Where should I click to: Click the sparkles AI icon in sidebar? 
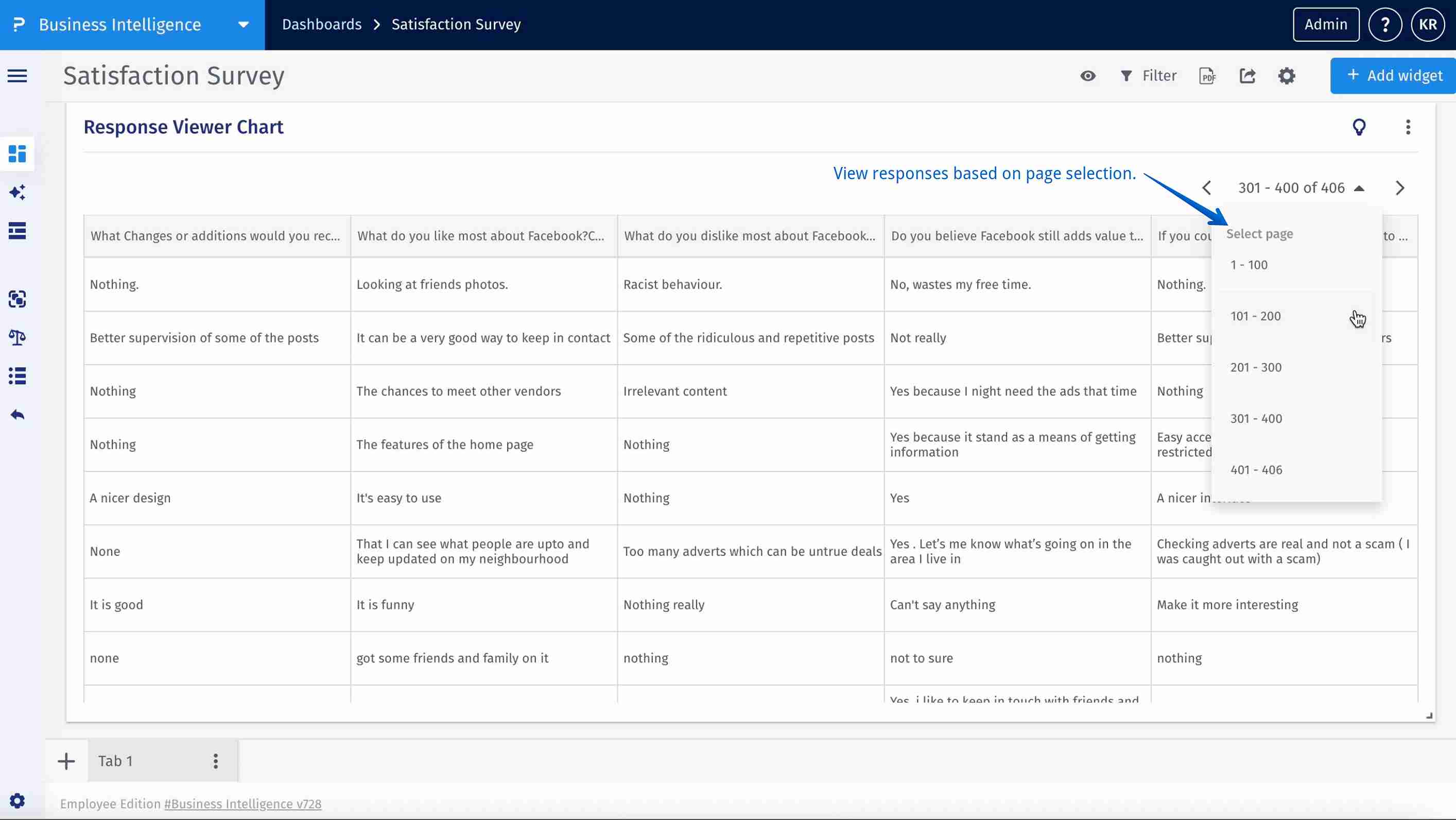click(x=17, y=192)
